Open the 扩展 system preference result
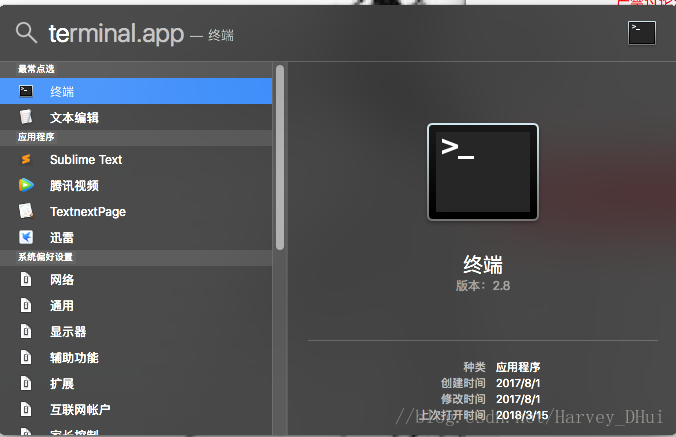 pyautogui.click(x=136, y=383)
